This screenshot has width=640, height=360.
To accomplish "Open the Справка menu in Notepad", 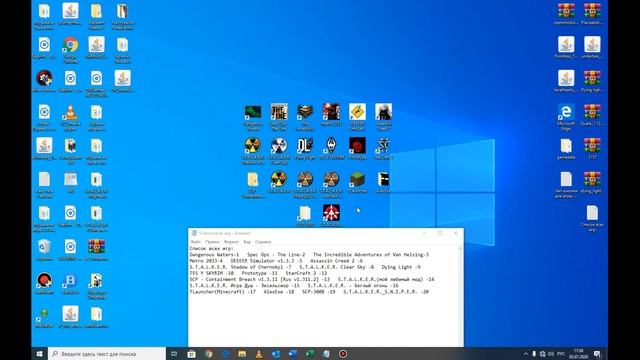I will [x=263, y=242].
